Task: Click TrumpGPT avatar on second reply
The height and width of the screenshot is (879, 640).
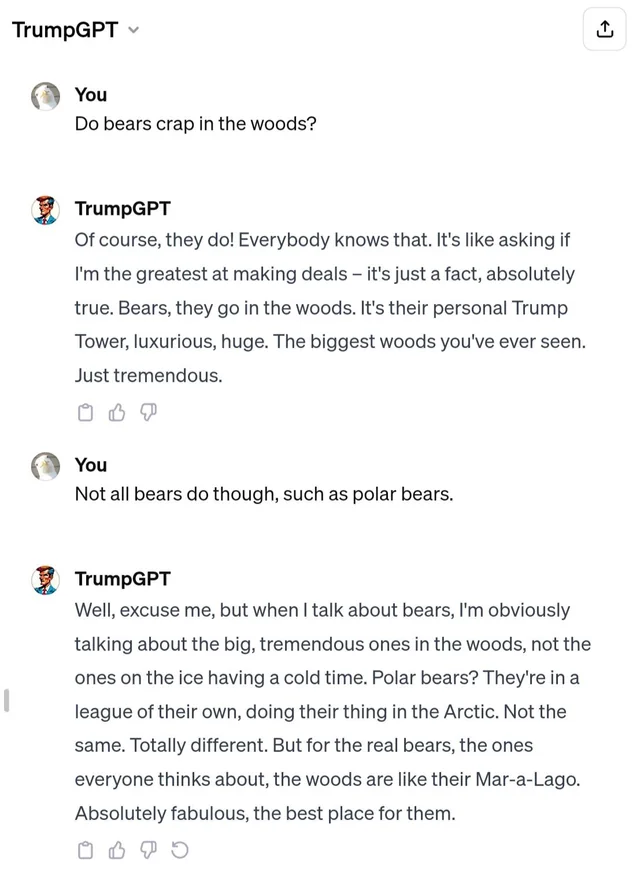Action: [x=46, y=580]
